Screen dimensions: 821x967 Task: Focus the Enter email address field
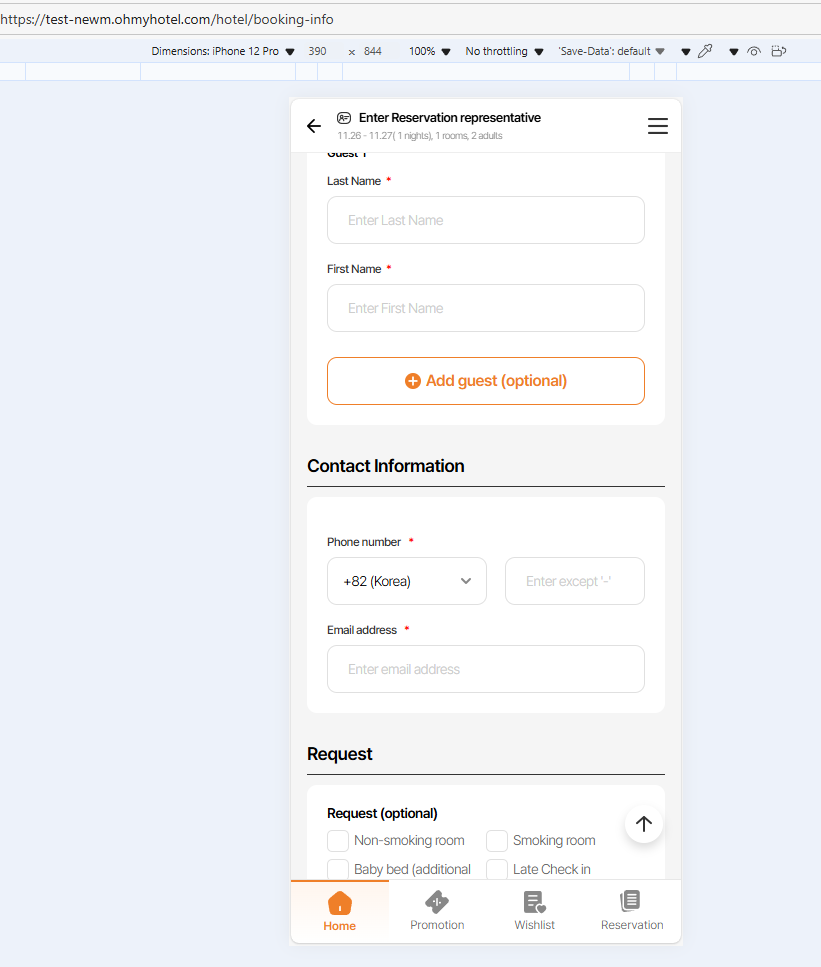click(486, 669)
